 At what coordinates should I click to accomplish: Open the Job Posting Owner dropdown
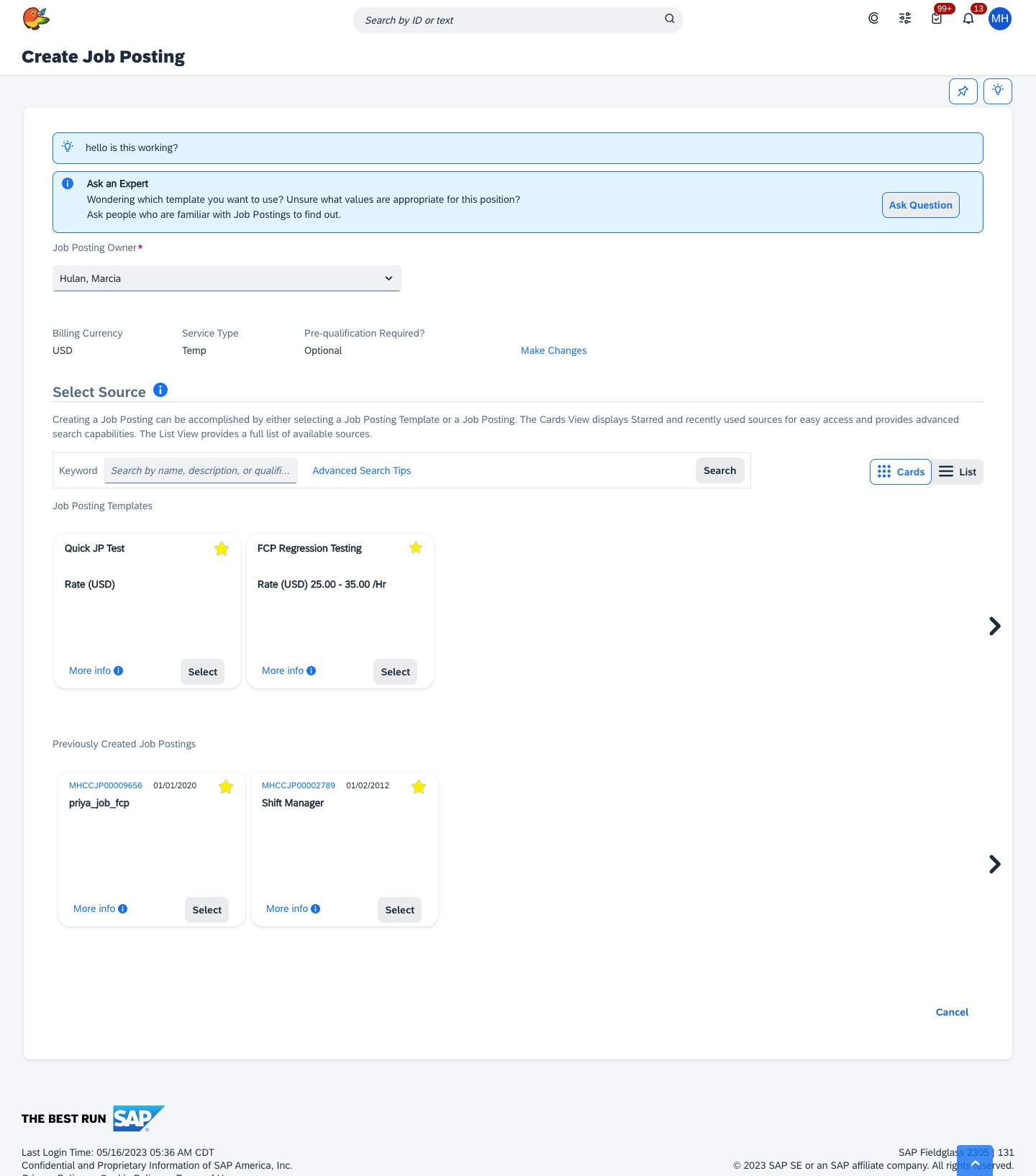(227, 278)
